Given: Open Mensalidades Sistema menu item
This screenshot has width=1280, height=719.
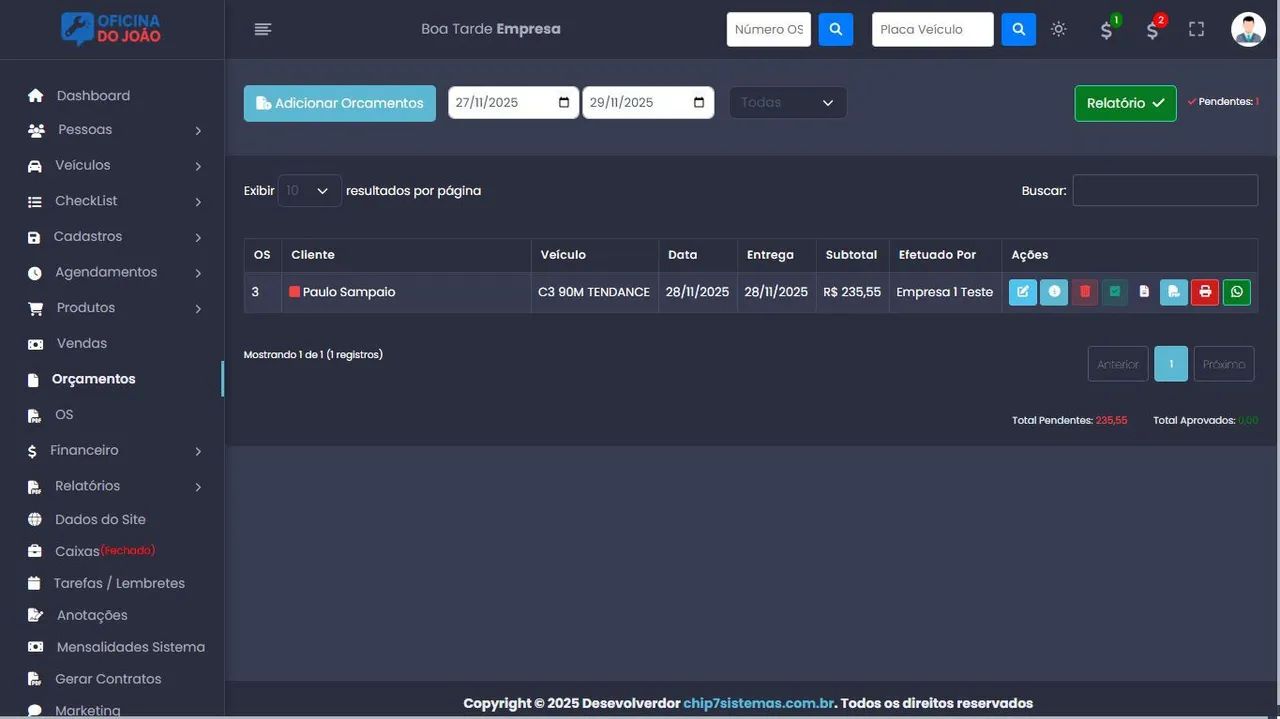Looking at the screenshot, I should 131,647.
